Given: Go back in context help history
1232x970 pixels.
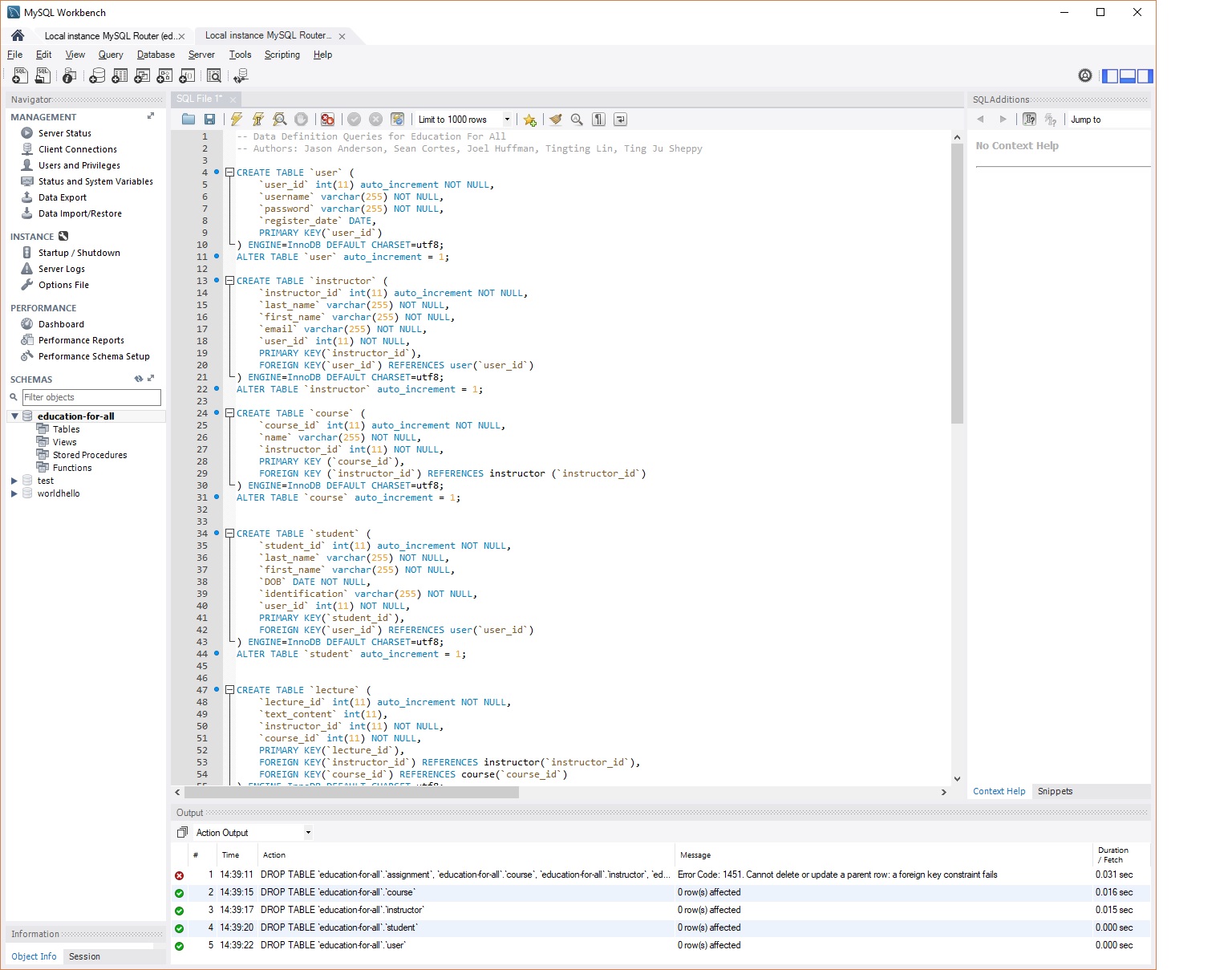Looking at the screenshot, I should click(980, 120).
